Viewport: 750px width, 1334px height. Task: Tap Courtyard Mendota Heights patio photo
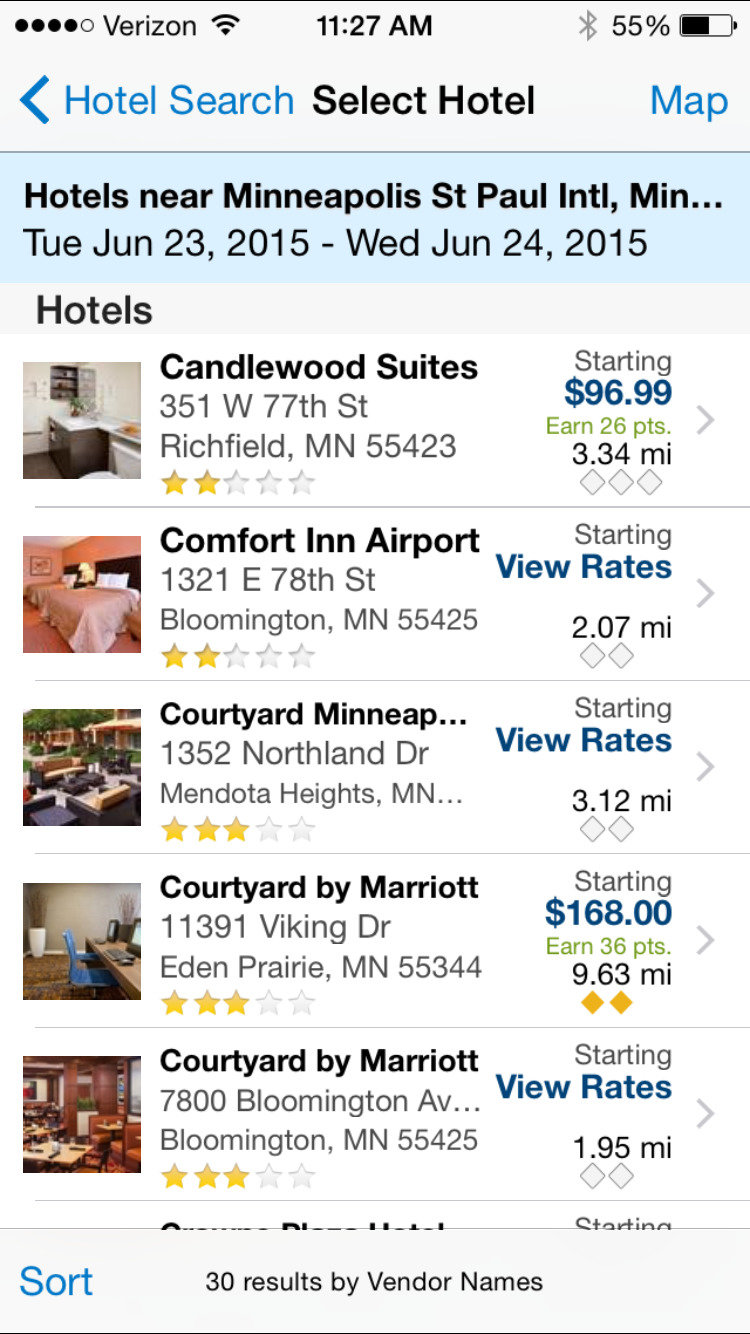(x=82, y=767)
